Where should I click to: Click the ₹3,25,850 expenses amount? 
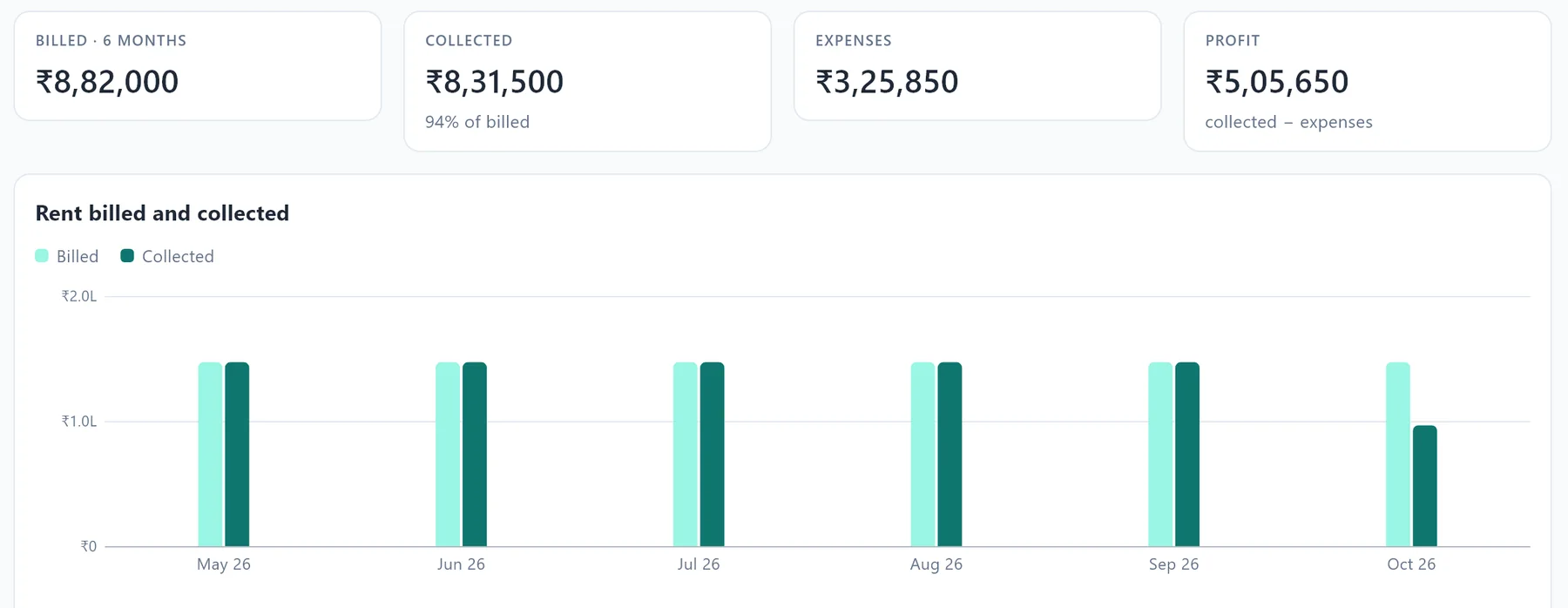coord(887,82)
